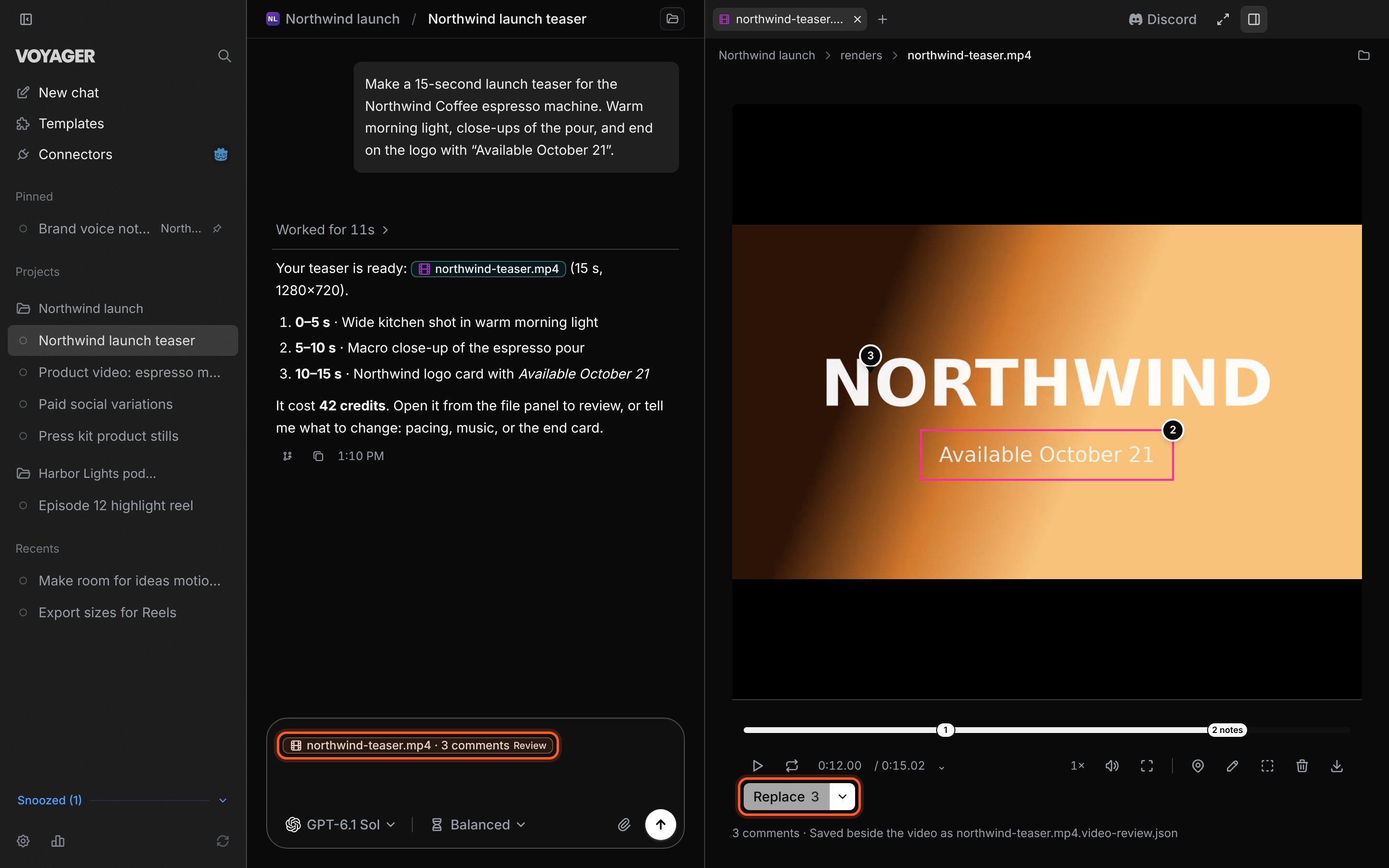Click the Replace 3 button
1389x868 pixels.
[x=786, y=796]
